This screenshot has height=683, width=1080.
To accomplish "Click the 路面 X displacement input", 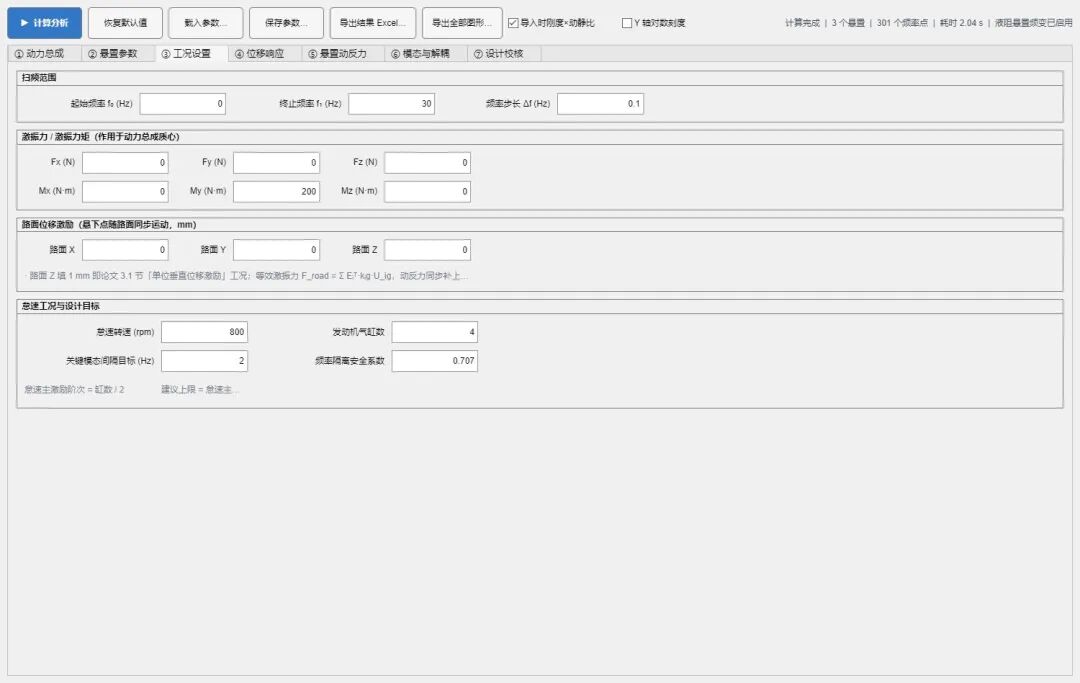I will [x=125, y=250].
